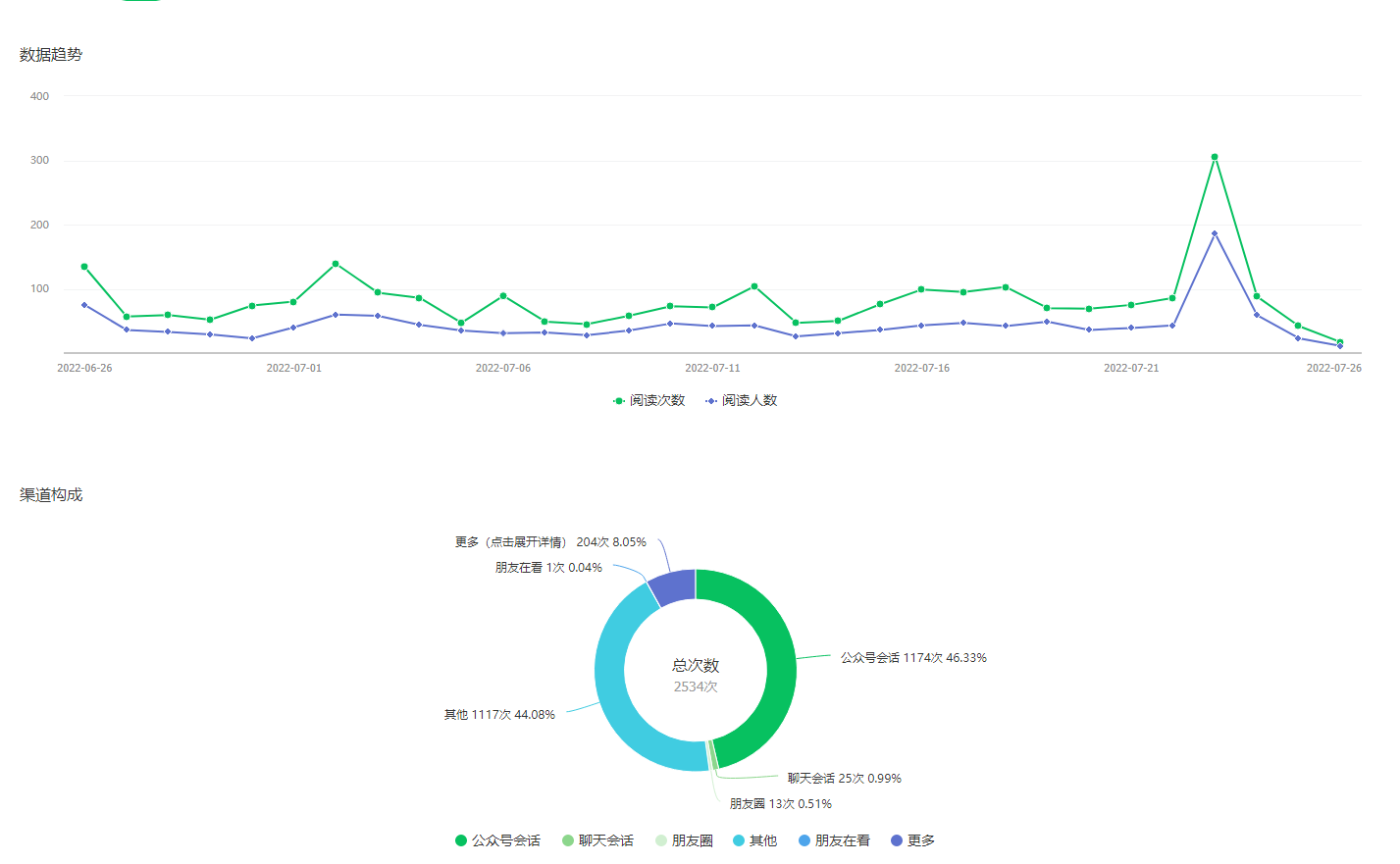This screenshot has width=1400, height=864.
Task: Toggle 更多 in the pie legend
Action: pyautogui.click(x=912, y=840)
